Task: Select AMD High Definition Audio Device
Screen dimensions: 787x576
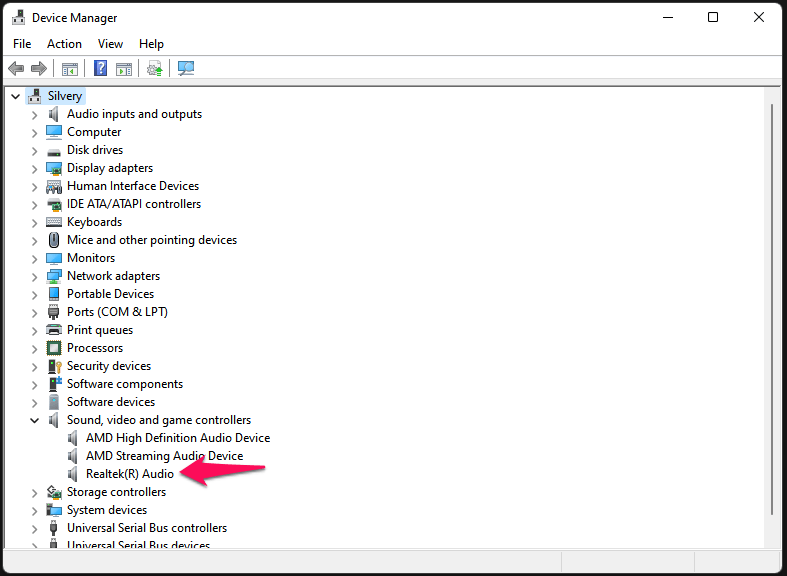Action: click(177, 438)
